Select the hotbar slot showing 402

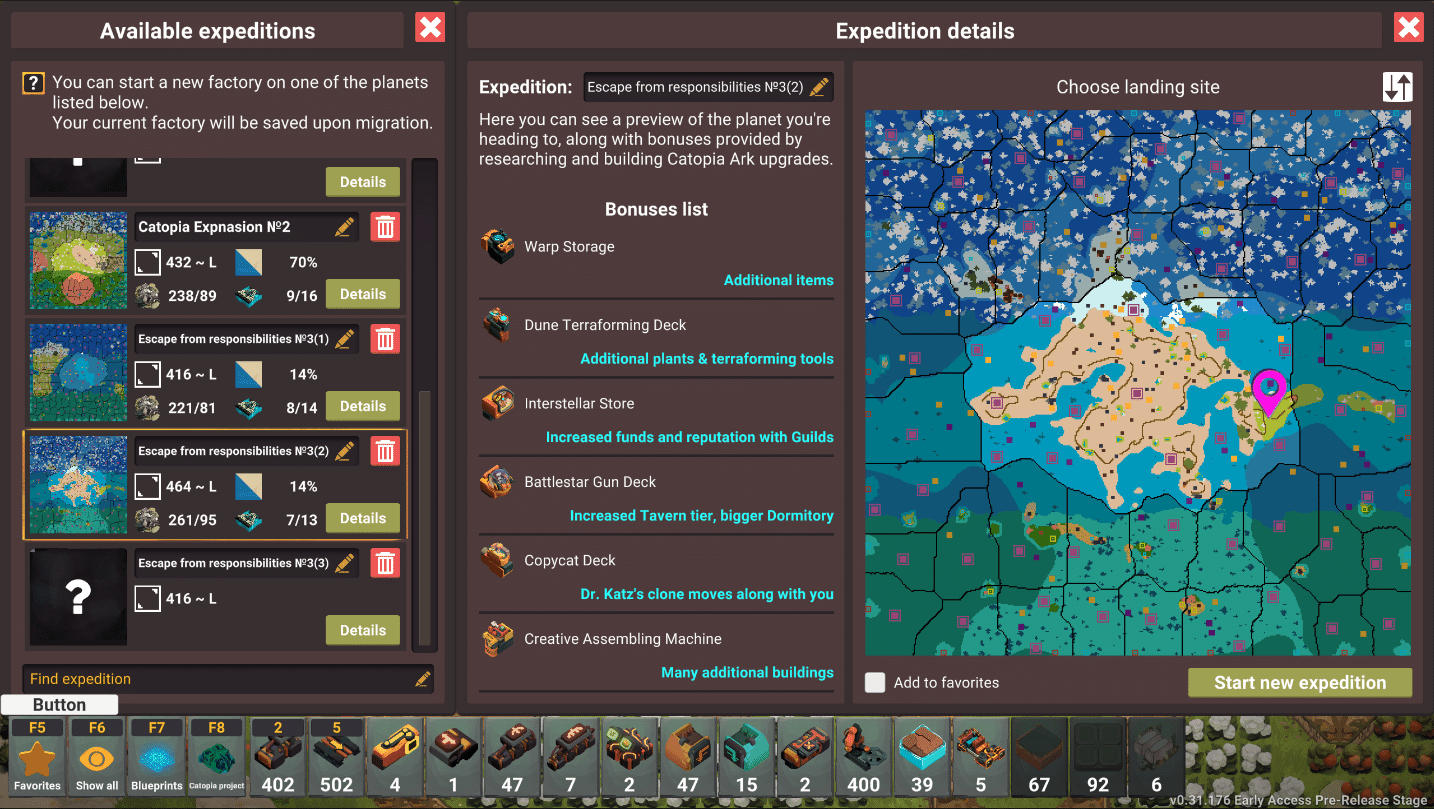click(x=278, y=757)
